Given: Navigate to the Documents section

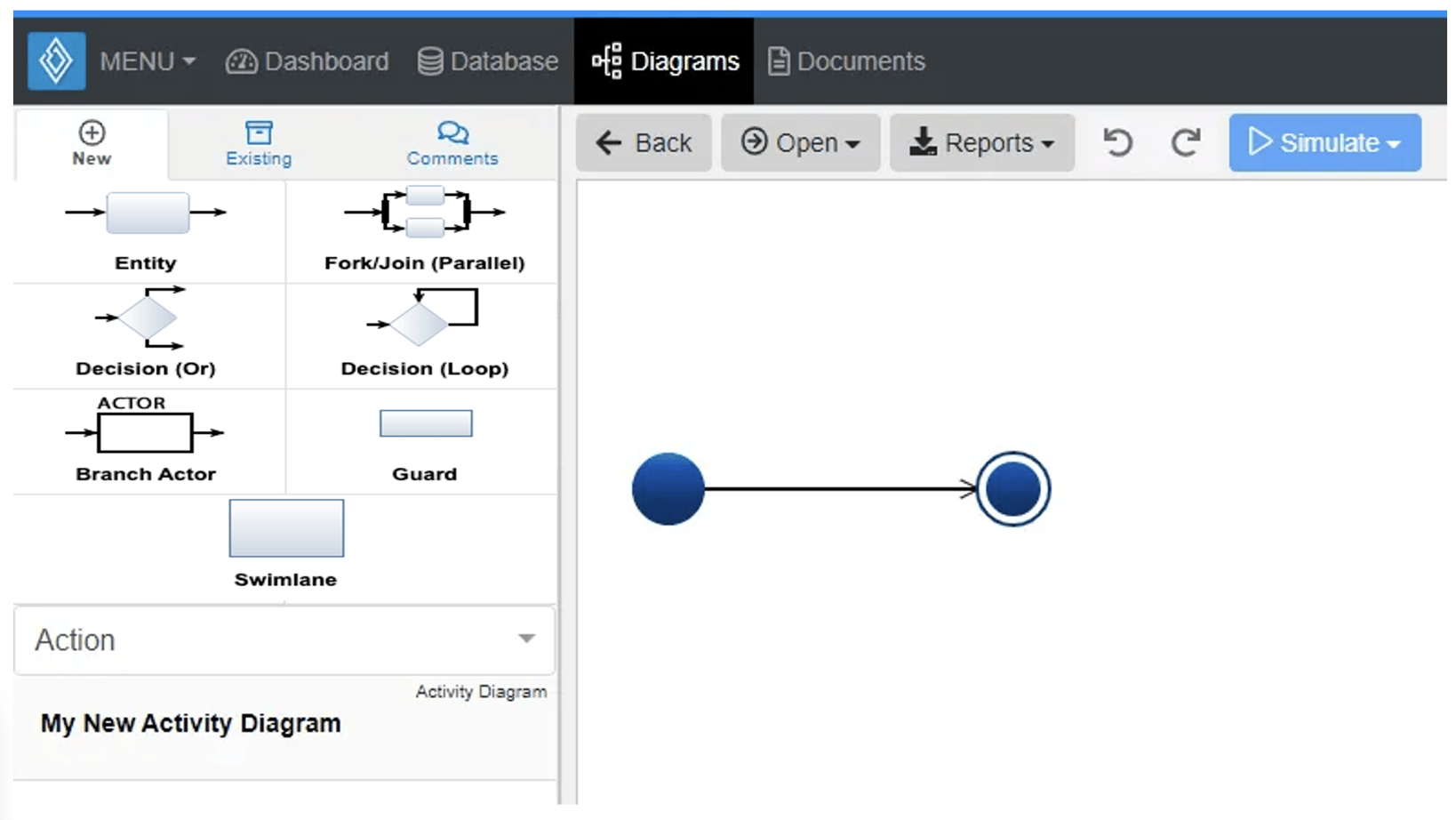Looking at the screenshot, I should pos(845,60).
